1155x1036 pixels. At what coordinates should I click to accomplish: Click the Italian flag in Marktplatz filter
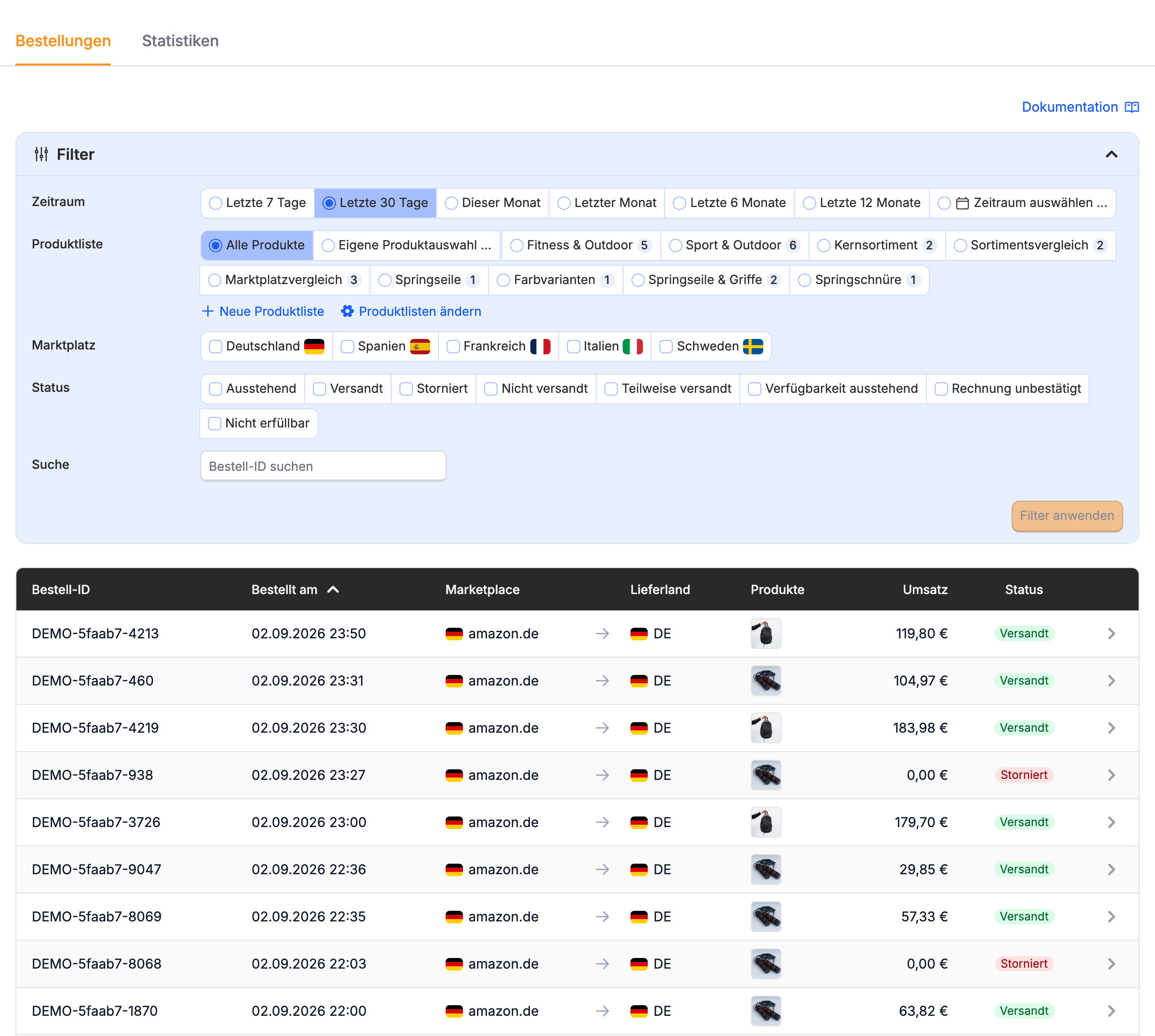[633, 346]
